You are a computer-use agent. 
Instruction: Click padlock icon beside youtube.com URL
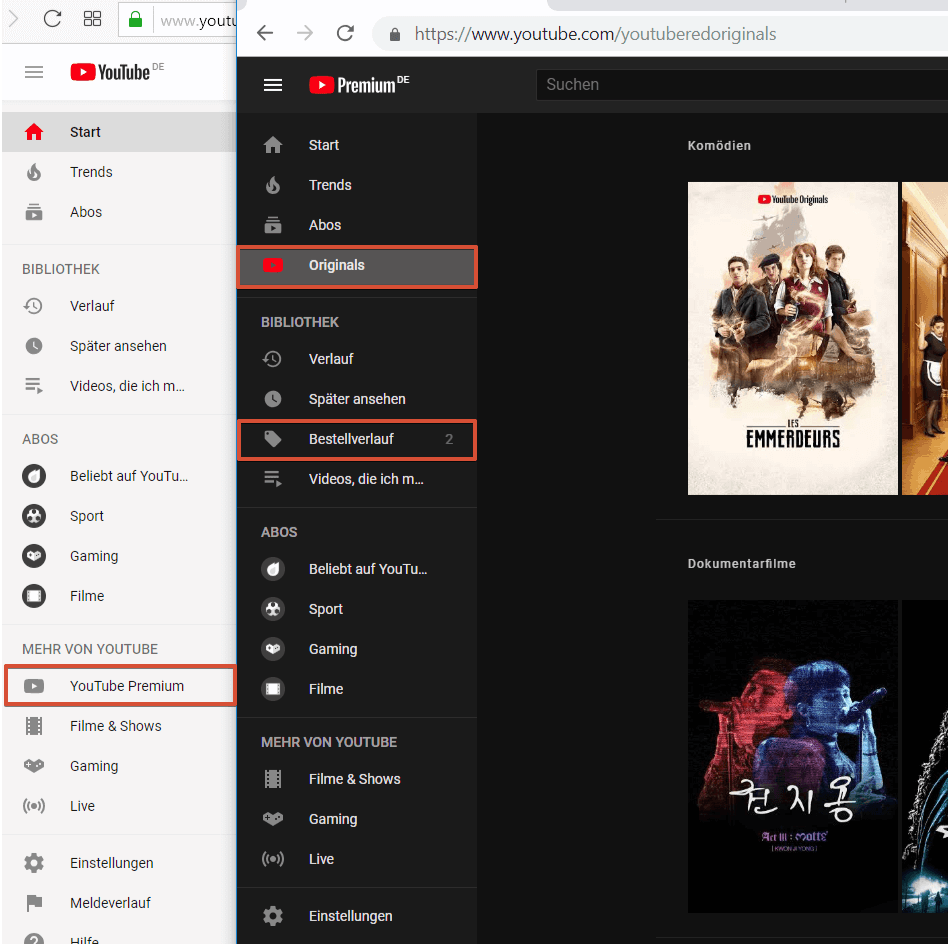[395, 34]
